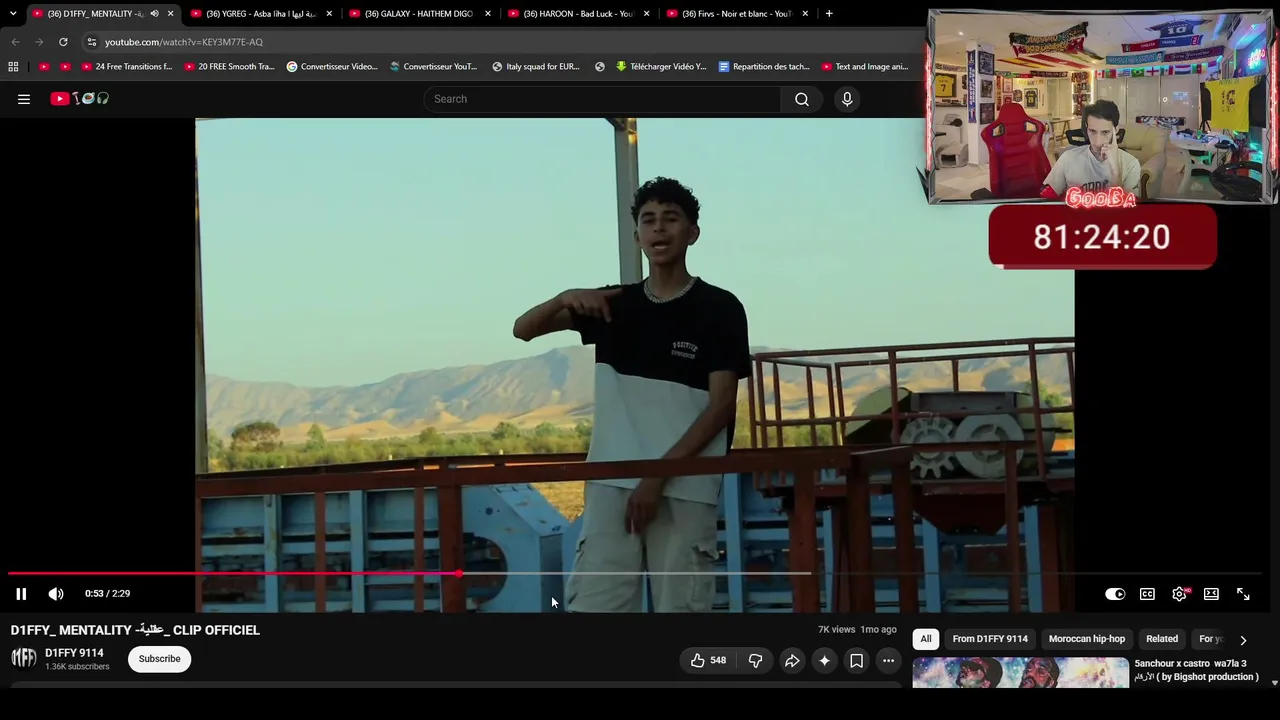Open the Repartition des tach... bookmark
The height and width of the screenshot is (720, 1280).
[x=764, y=67]
